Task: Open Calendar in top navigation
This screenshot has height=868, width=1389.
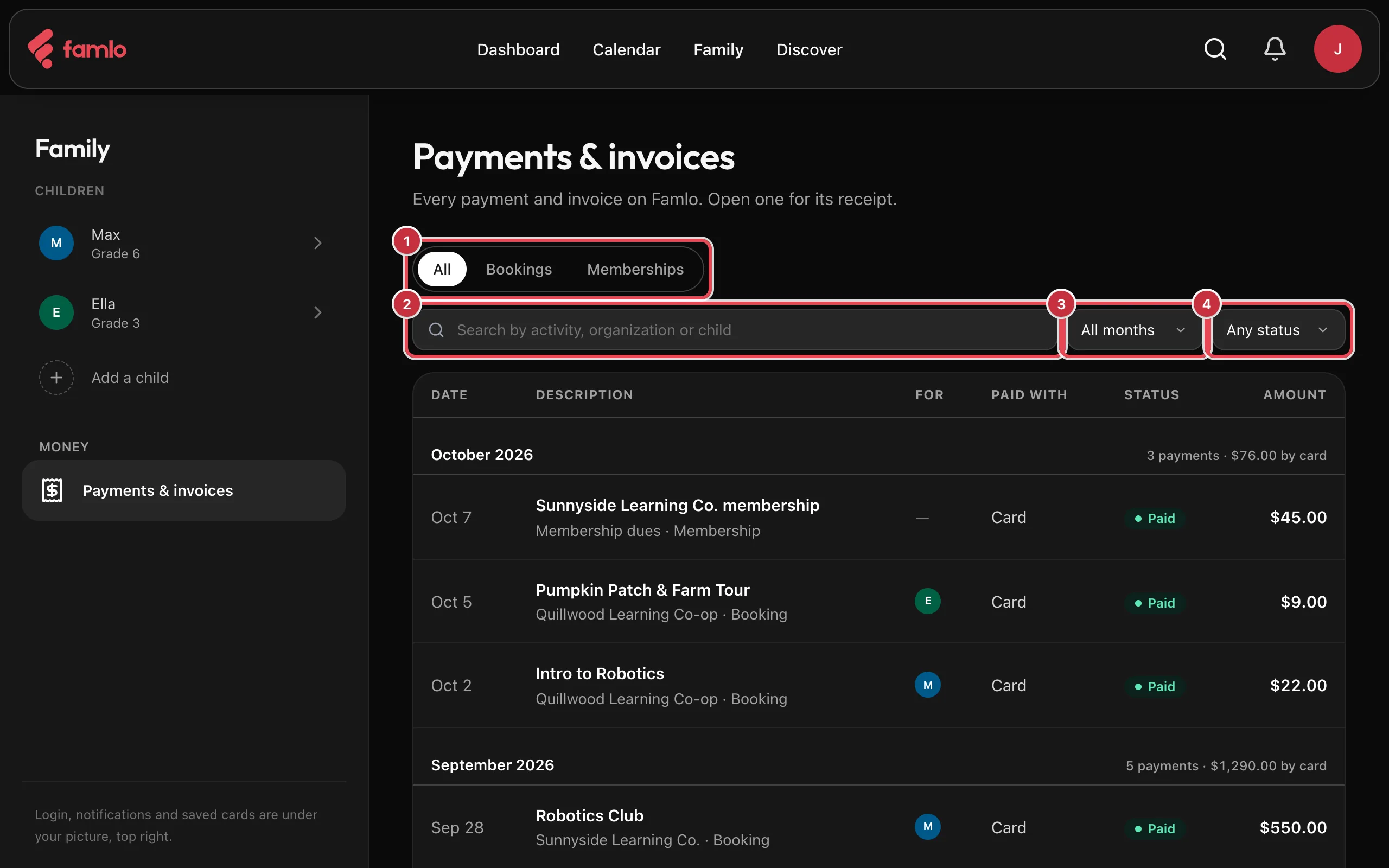Action: pyautogui.click(x=626, y=50)
